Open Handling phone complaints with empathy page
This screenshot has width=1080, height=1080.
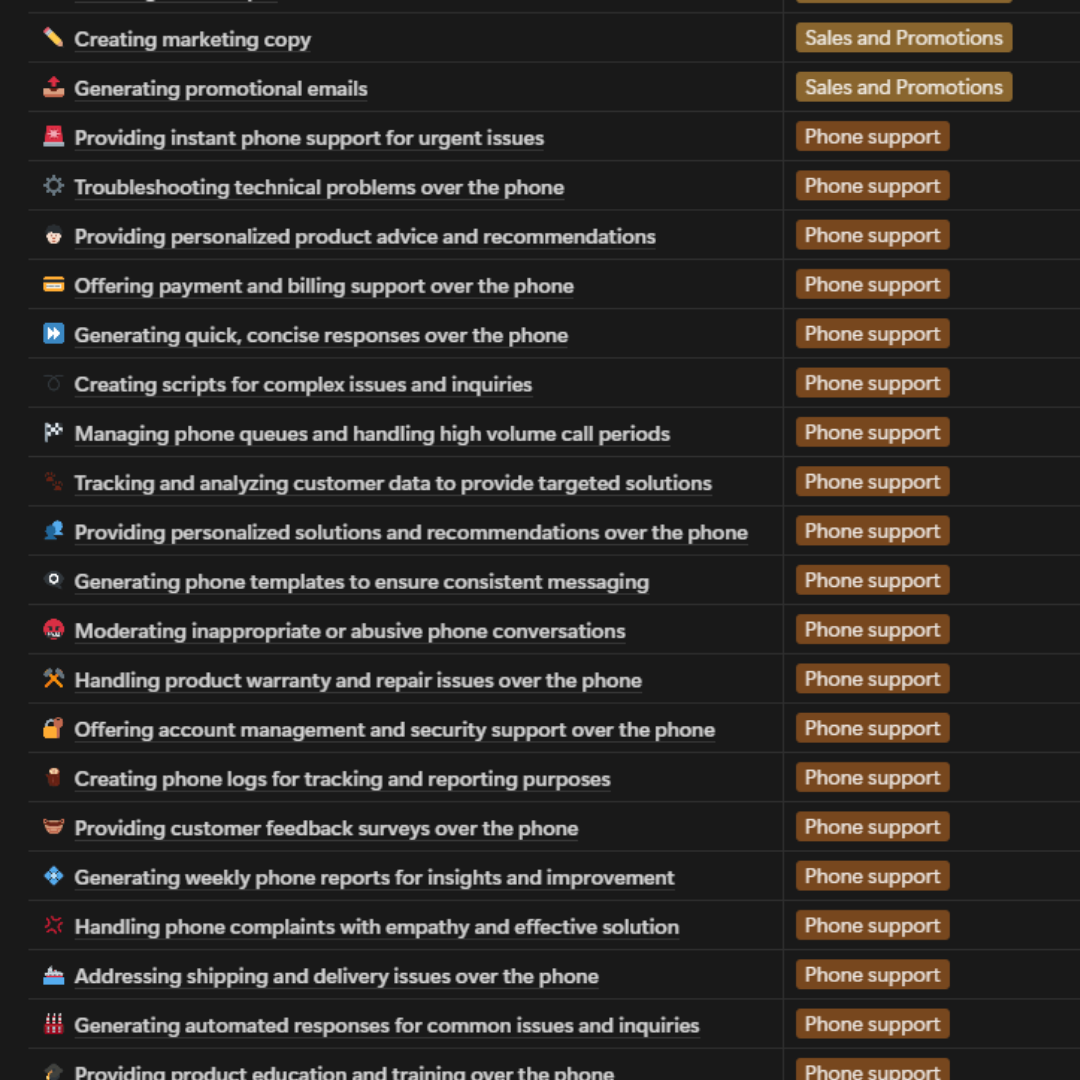[x=377, y=927]
